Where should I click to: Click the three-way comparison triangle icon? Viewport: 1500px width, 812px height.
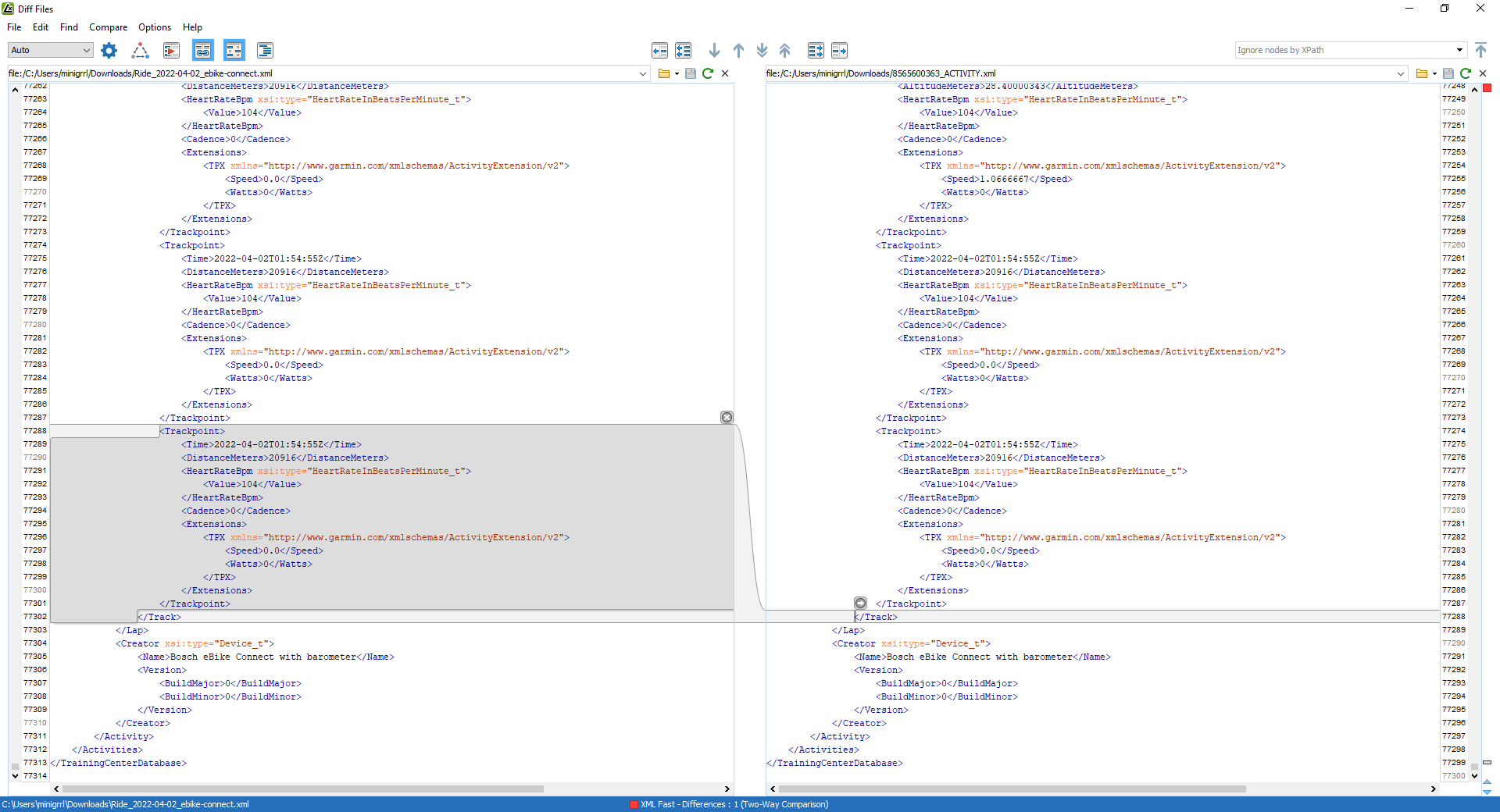(x=140, y=51)
